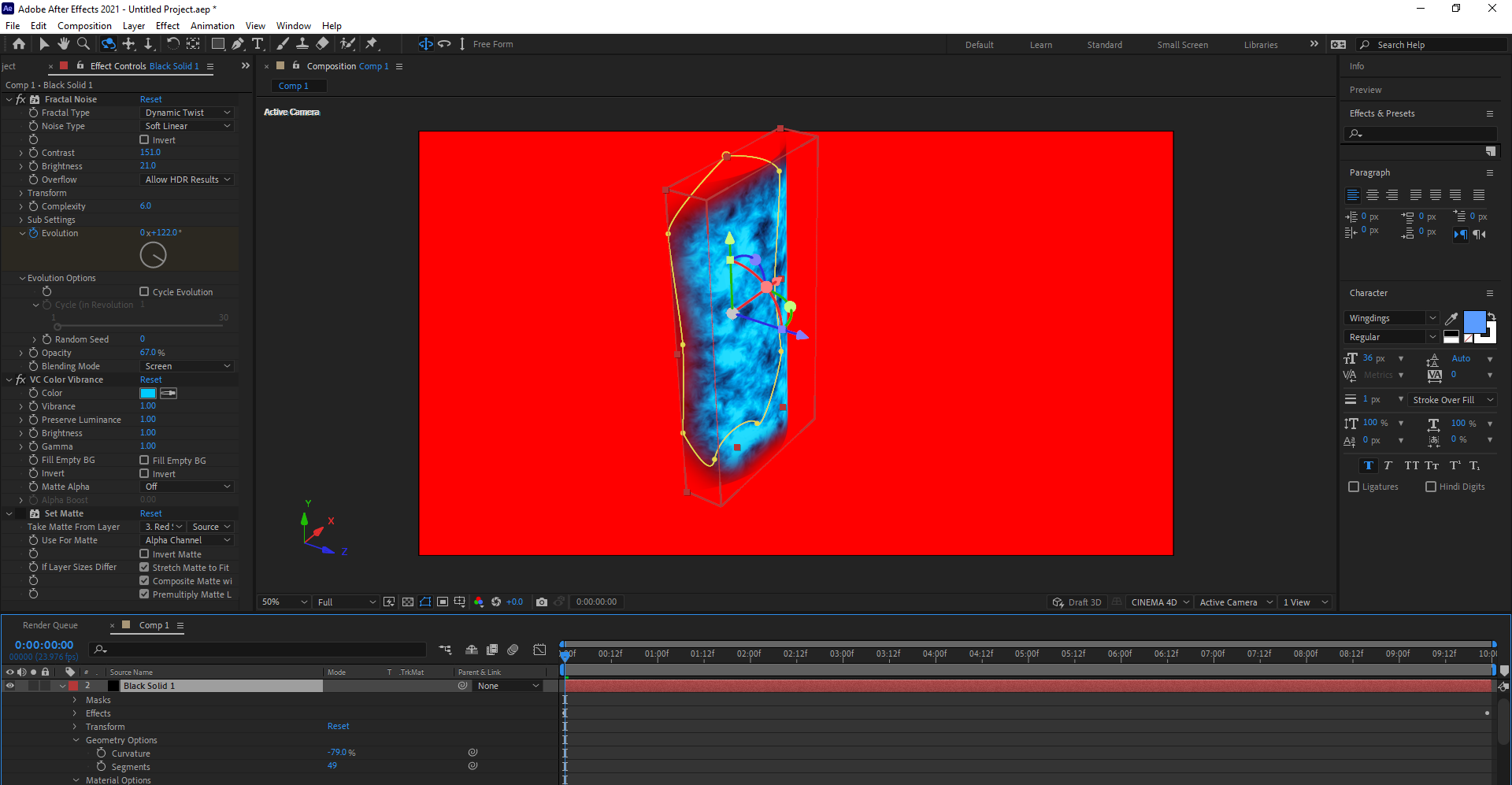Collapse the Geometry Options group
1512x785 pixels.
tap(76, 740)
